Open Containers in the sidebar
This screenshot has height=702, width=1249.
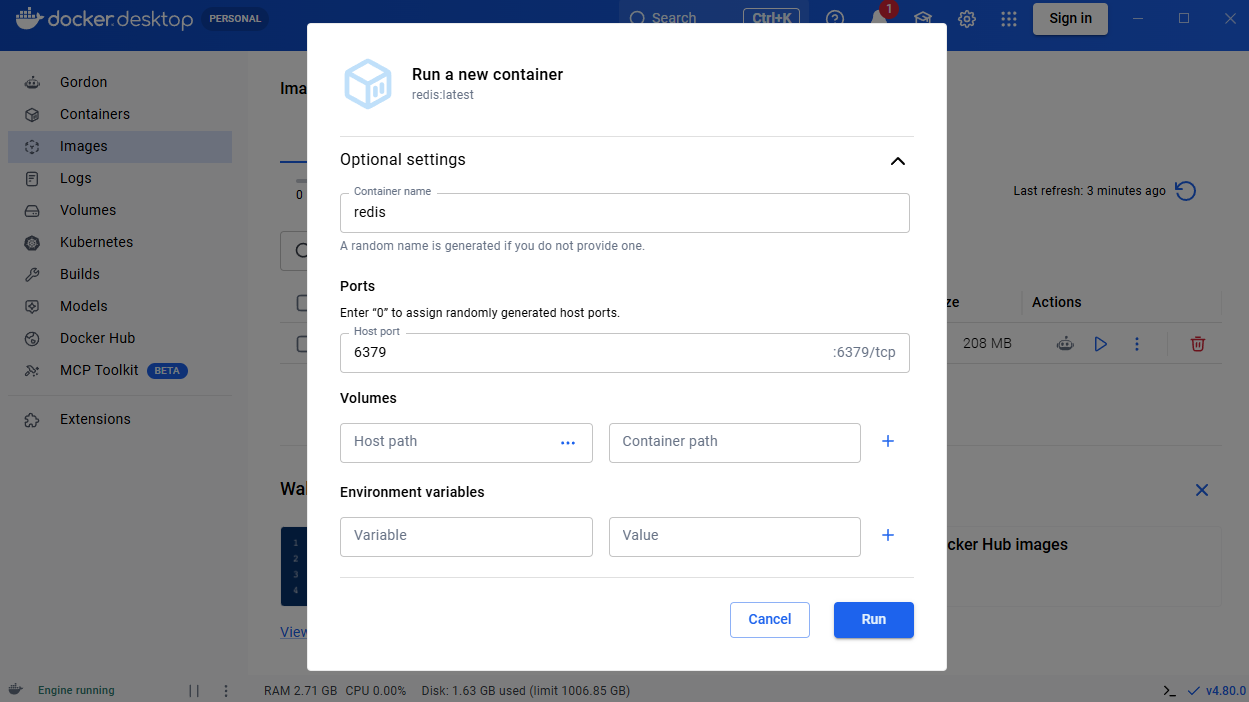pos(120,114)
